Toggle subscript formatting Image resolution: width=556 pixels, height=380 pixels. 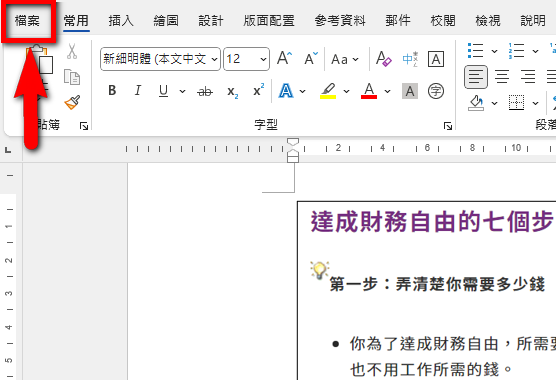[x=232, y=91]
